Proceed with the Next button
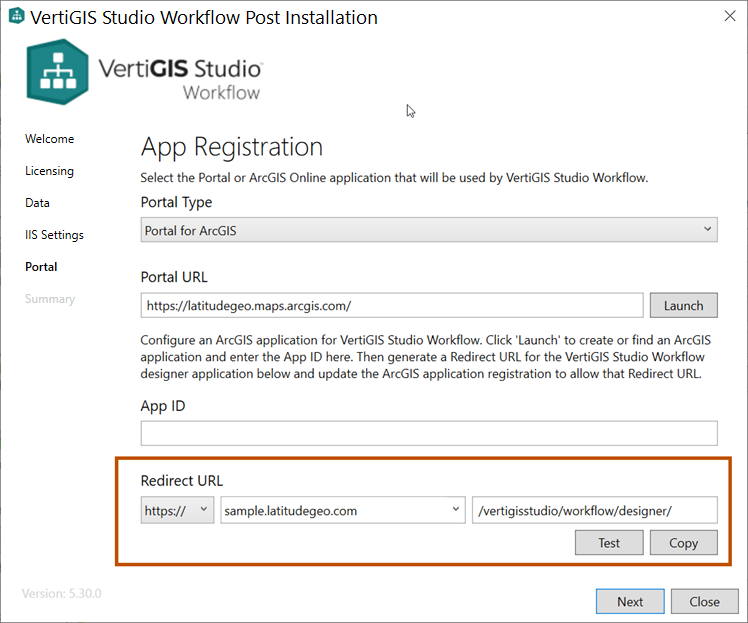This screenshot has height=623, width=748. click(x=630, y=601)
